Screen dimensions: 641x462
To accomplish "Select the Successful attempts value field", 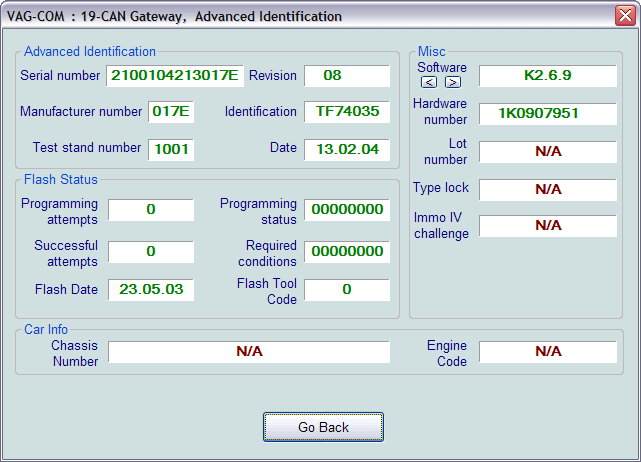I will [x=151, y=251].
